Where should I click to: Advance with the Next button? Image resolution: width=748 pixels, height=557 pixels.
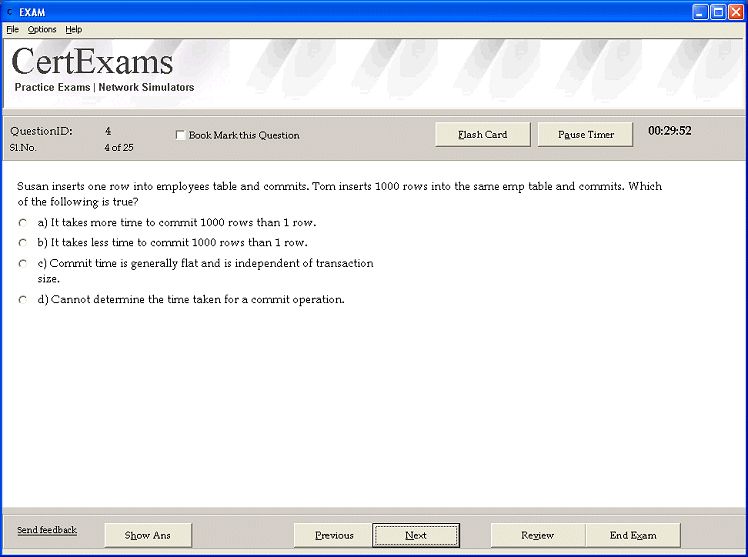click(x=416, y=535)
